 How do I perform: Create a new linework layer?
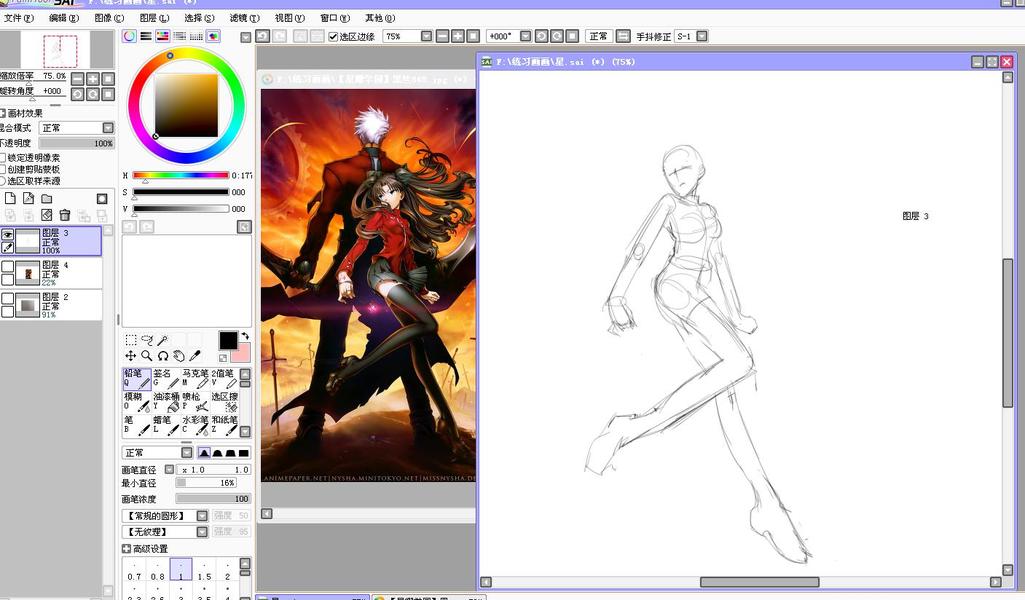pos(28,198)
